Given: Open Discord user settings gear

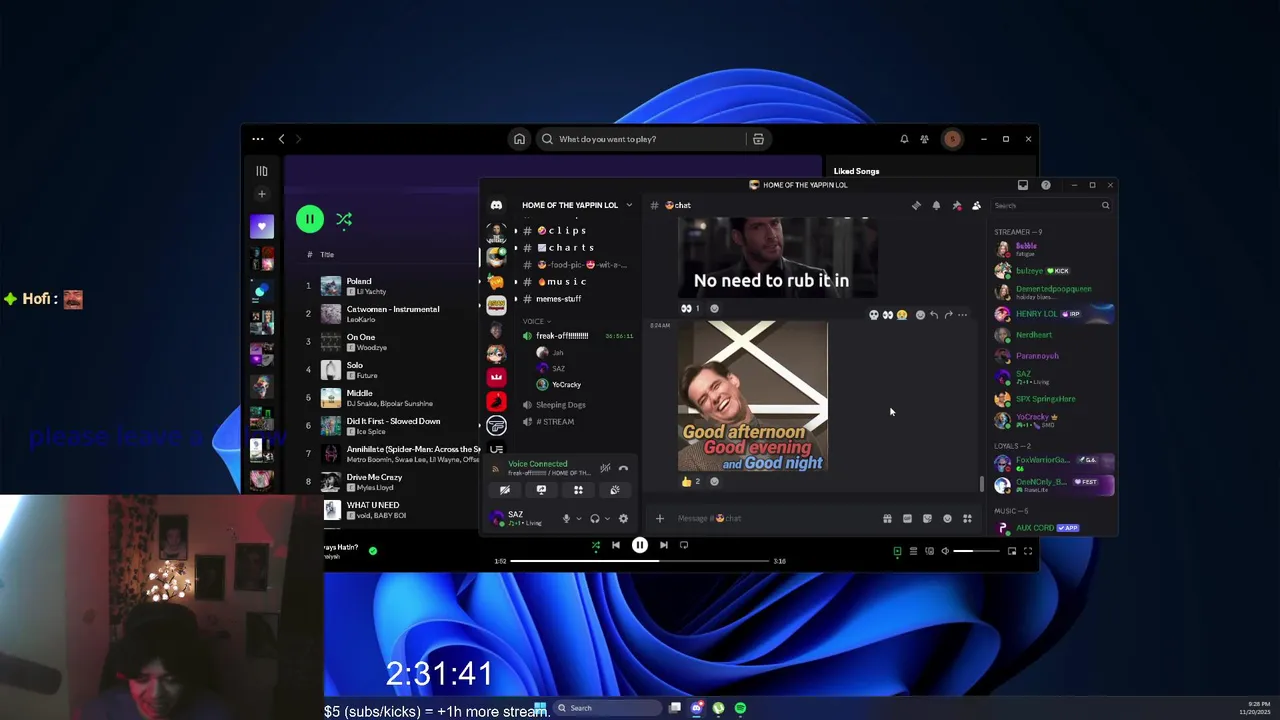Looking at the screenshot, I should click(623, 518).
